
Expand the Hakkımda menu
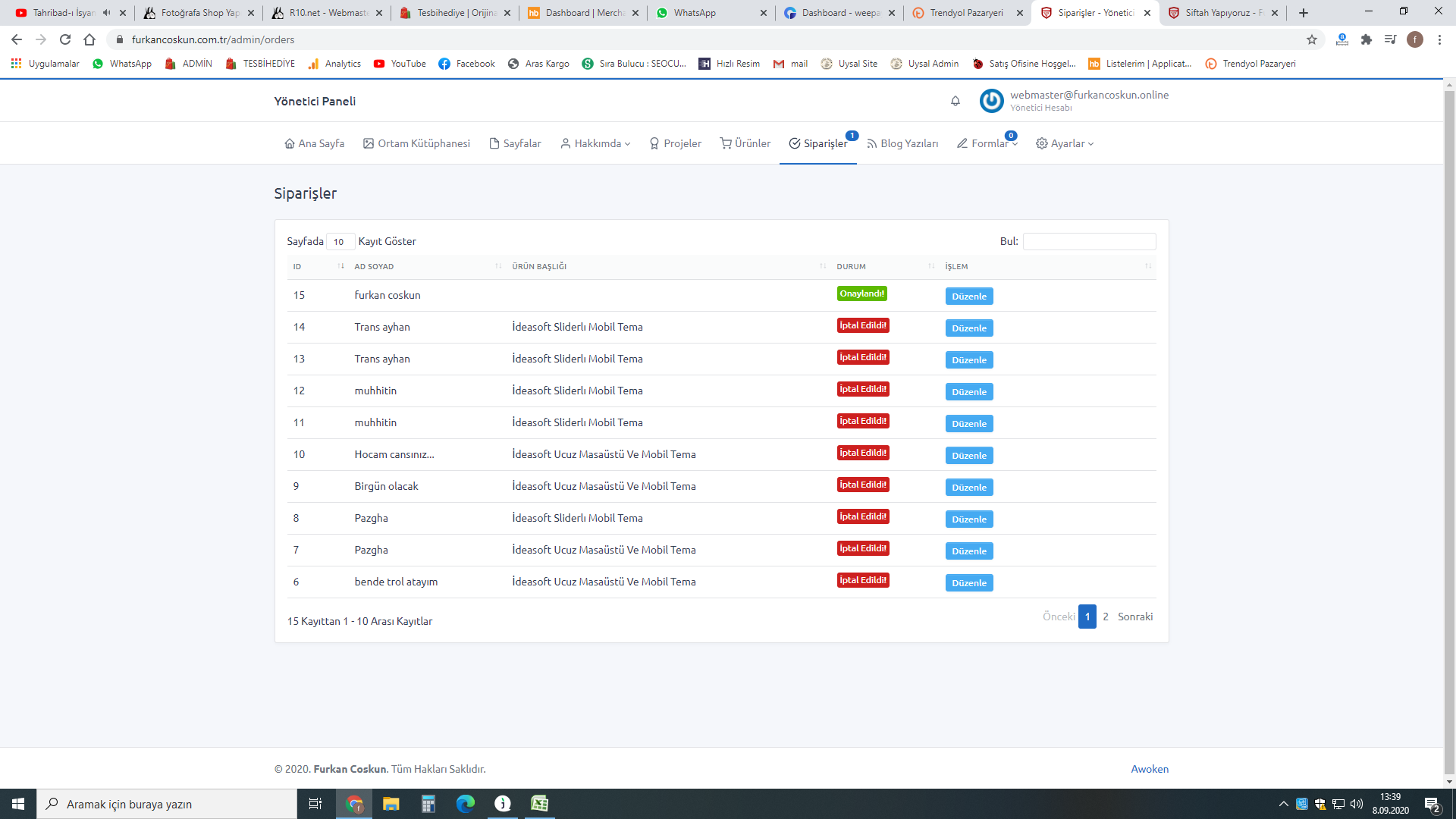(x=595, y=143)
